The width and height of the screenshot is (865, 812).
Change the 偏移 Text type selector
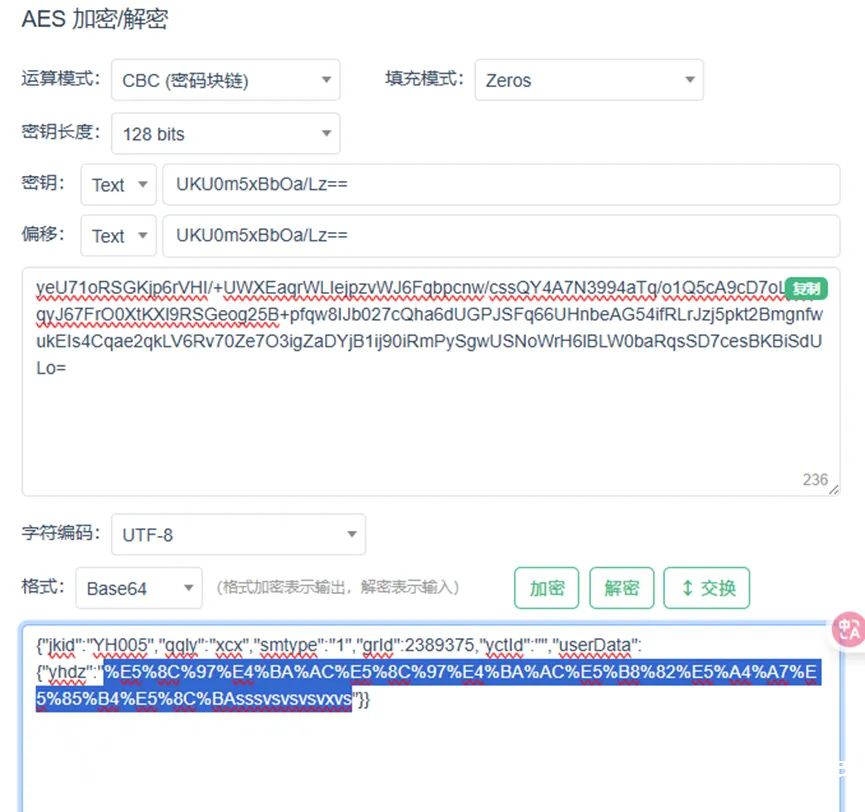point(118,236)
